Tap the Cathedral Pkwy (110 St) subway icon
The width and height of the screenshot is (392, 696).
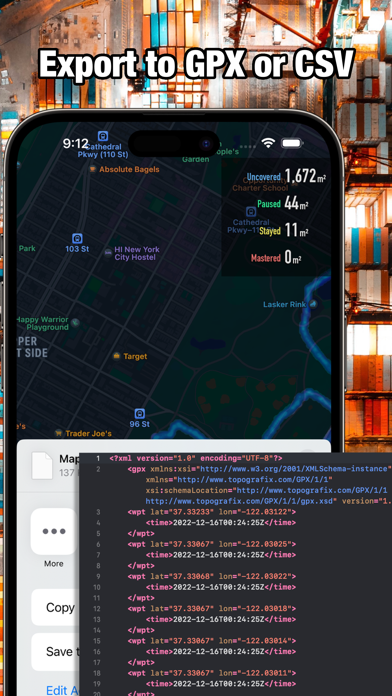click(x=103, y=136)
